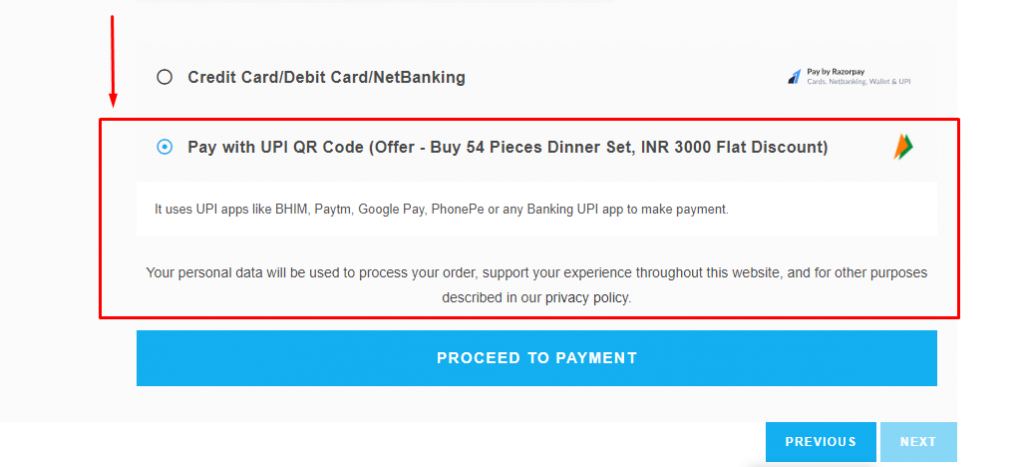The image size is (1024, 467).
Task: Click the red arrow annotation head
Action: [x=113, y=99]
